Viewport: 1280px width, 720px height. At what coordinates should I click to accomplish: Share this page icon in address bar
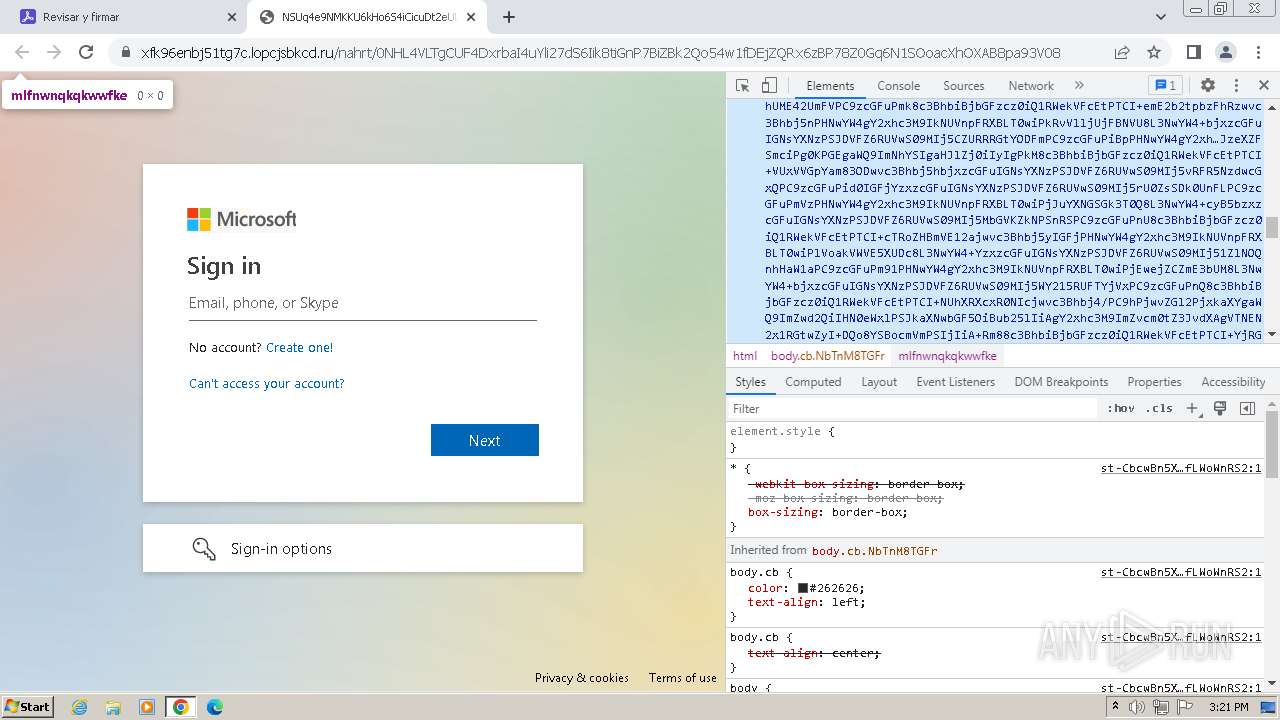(x=1122, y=52)
